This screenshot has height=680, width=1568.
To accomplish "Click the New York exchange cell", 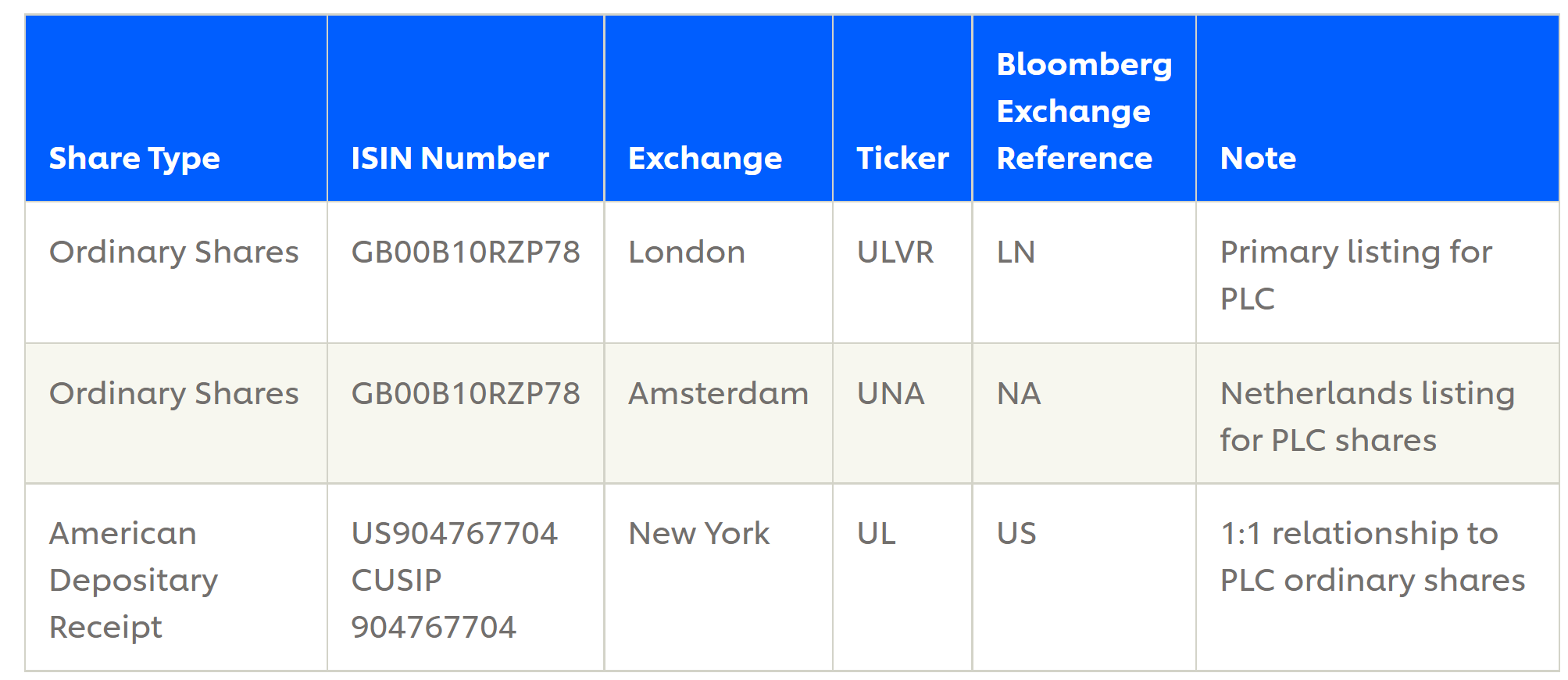I will [698, 534].
